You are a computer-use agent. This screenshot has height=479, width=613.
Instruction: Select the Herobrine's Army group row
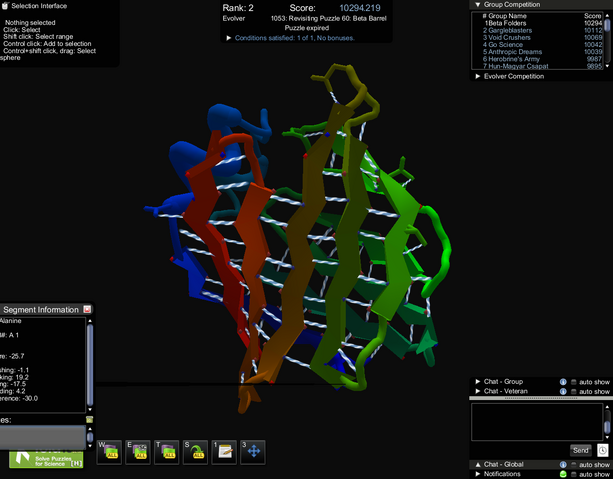[538, 59]
